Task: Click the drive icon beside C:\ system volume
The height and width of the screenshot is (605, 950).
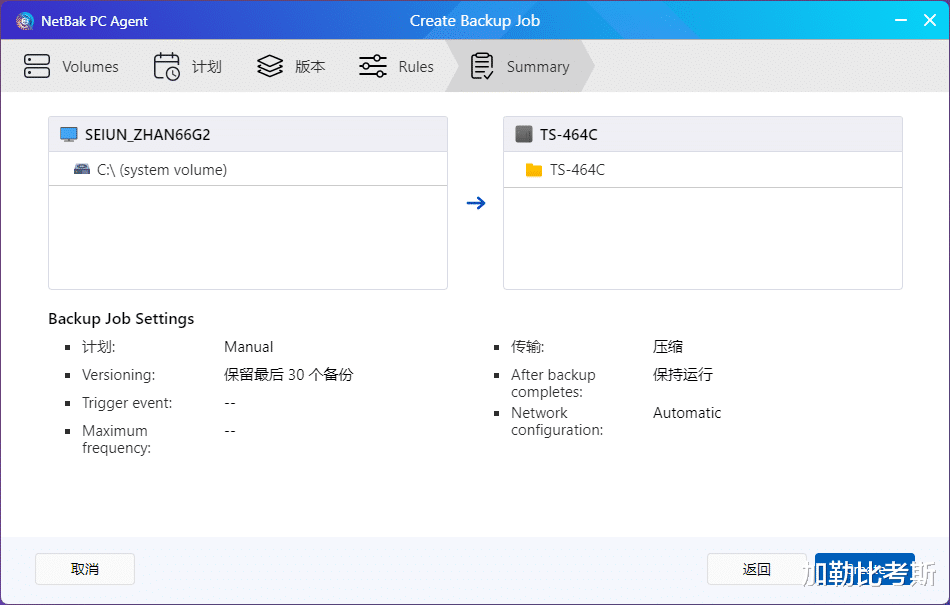Action: tap(82, 170)
